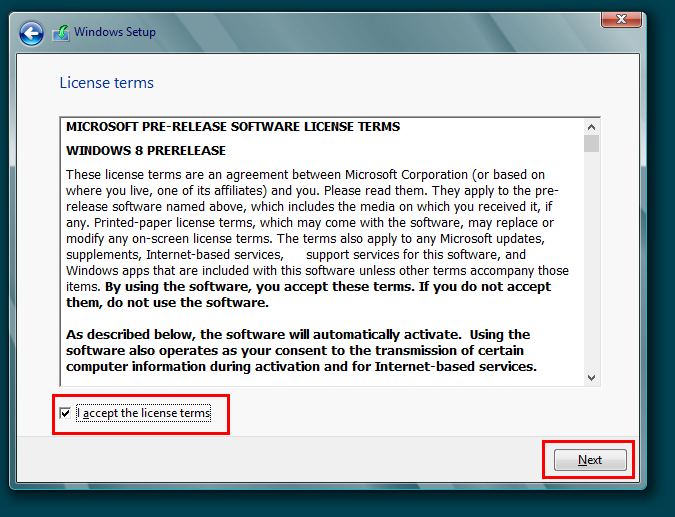Click paragraph starting 'As described below'

click(301, 350)
